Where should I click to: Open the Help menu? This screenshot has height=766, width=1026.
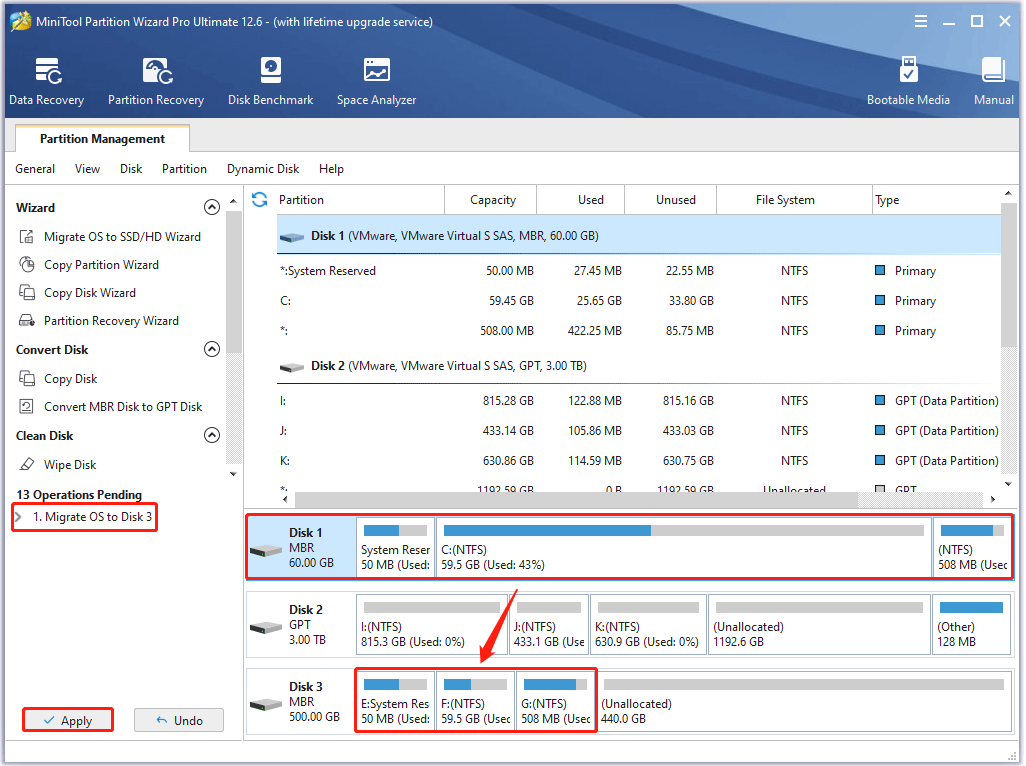331,169
